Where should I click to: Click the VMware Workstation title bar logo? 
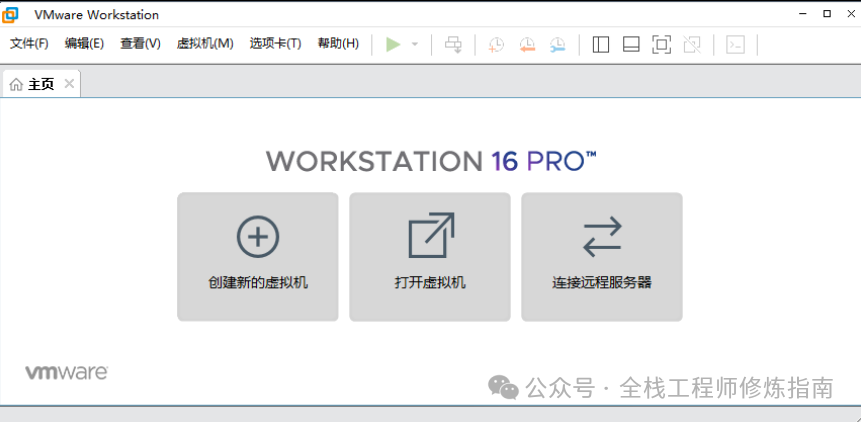tap(10, 15)
